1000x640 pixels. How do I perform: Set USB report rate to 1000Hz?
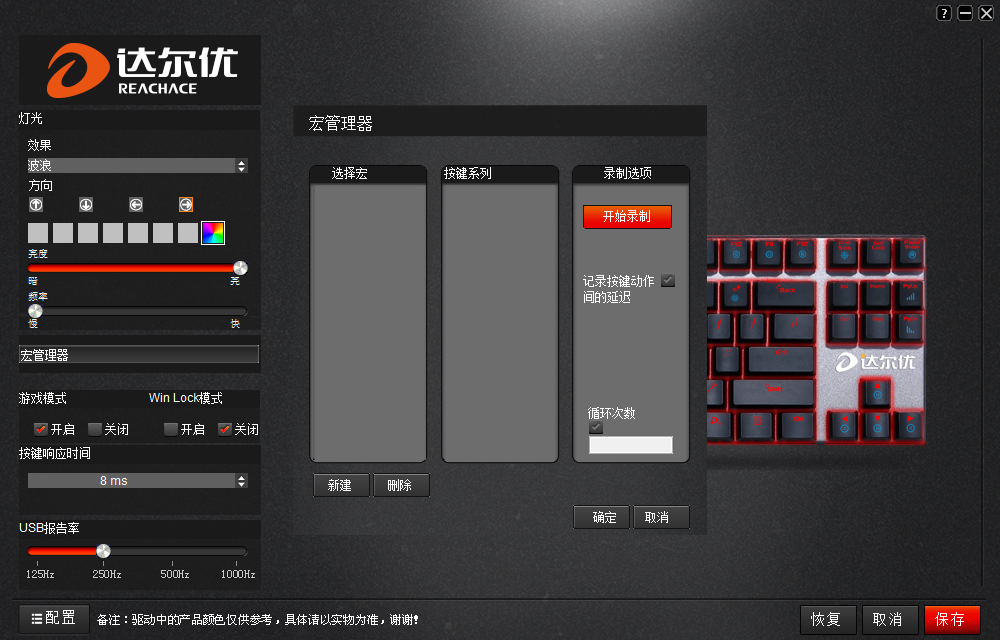[238, 552]
